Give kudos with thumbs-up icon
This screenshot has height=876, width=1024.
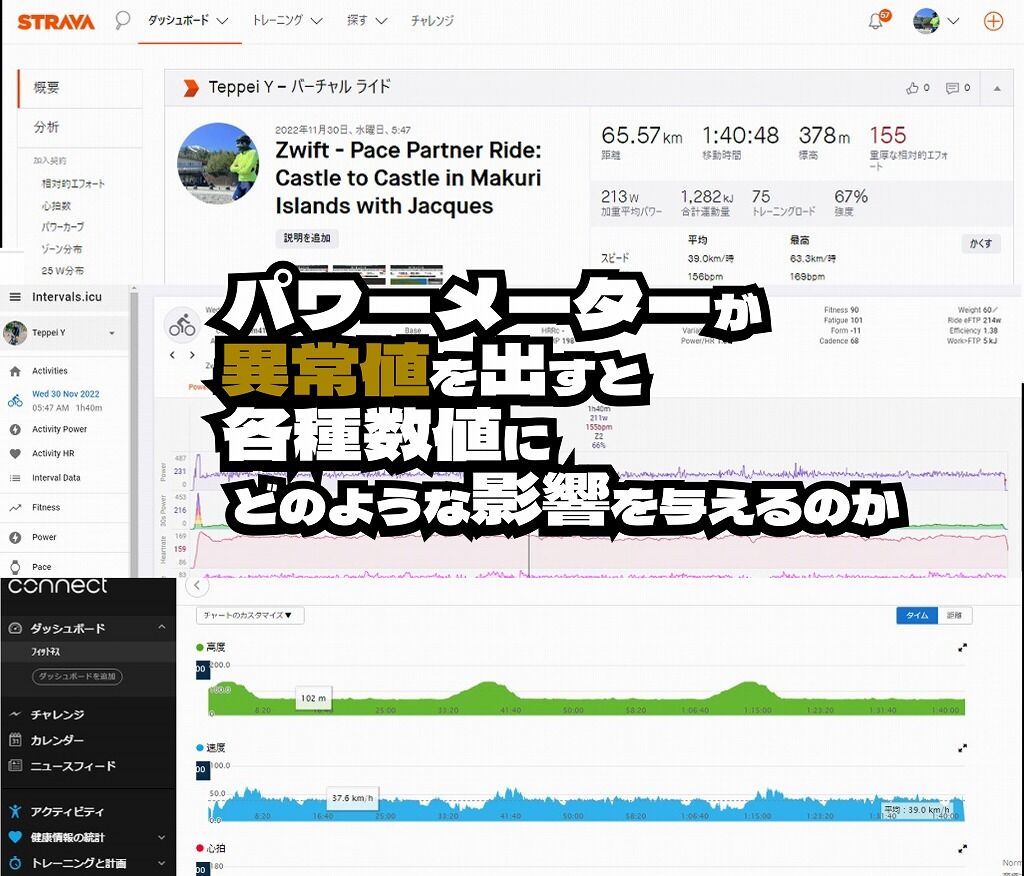(912, 88)
